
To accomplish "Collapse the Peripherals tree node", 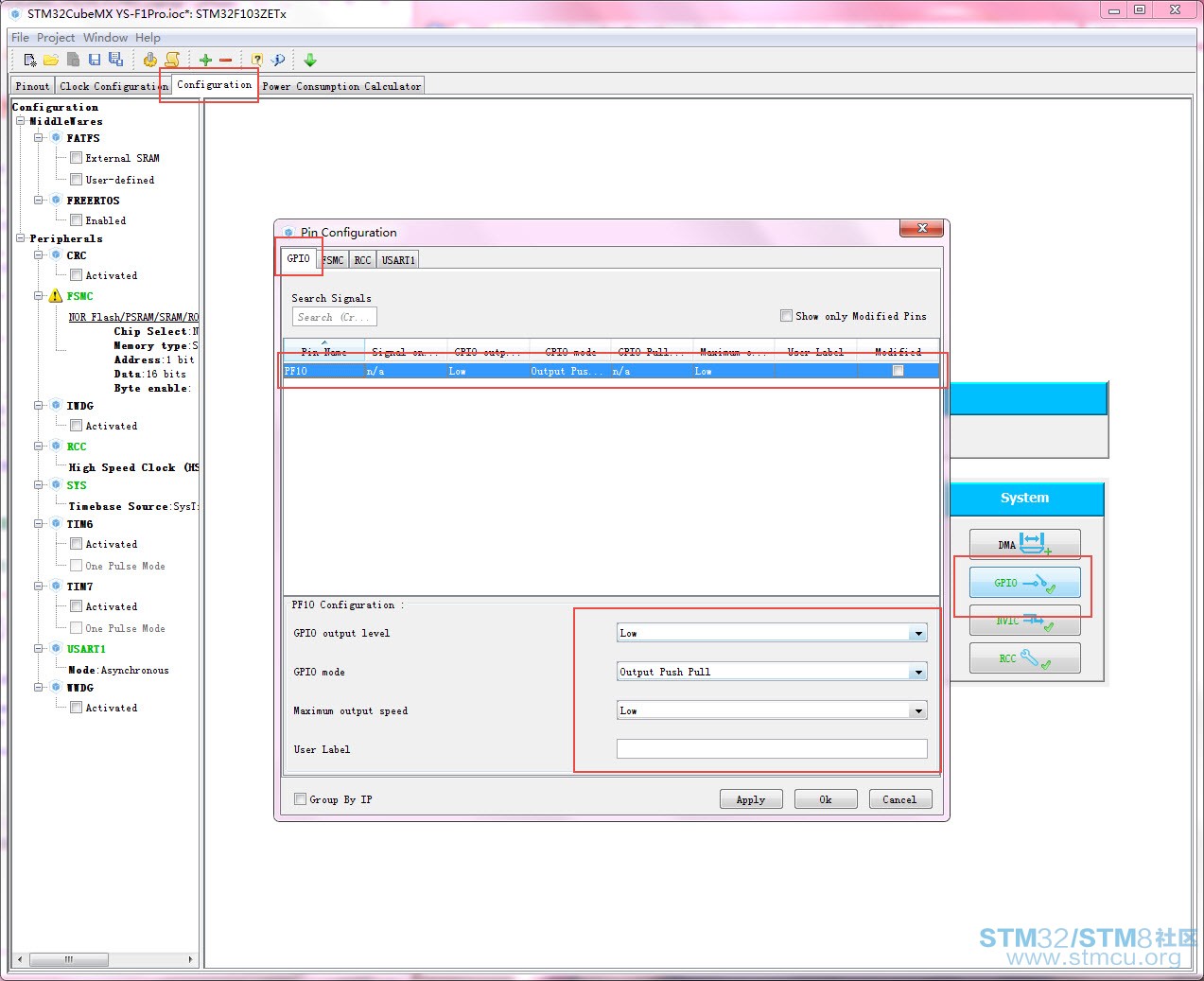I will (x=20, y=238).
